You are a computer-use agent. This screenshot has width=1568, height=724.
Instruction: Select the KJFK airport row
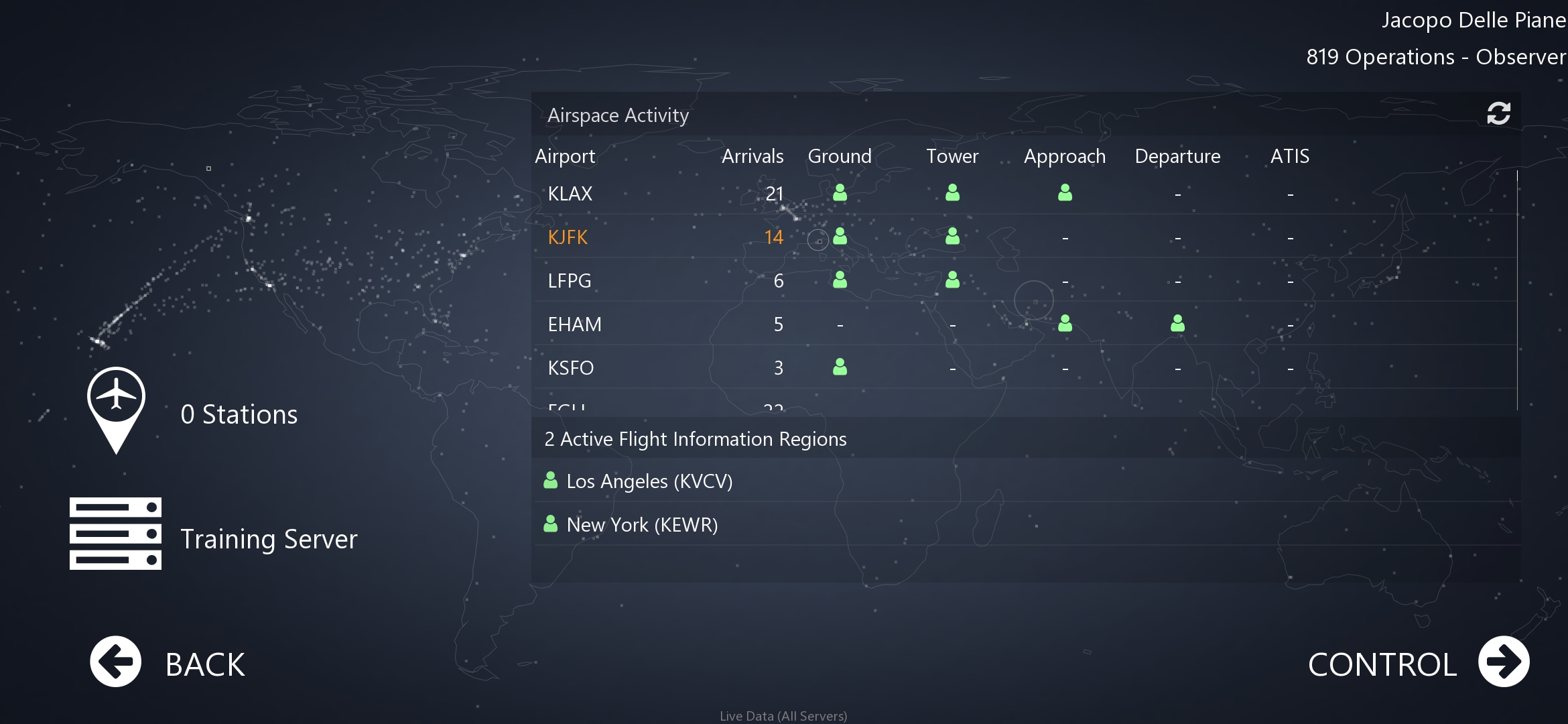[x=568, y=237]
